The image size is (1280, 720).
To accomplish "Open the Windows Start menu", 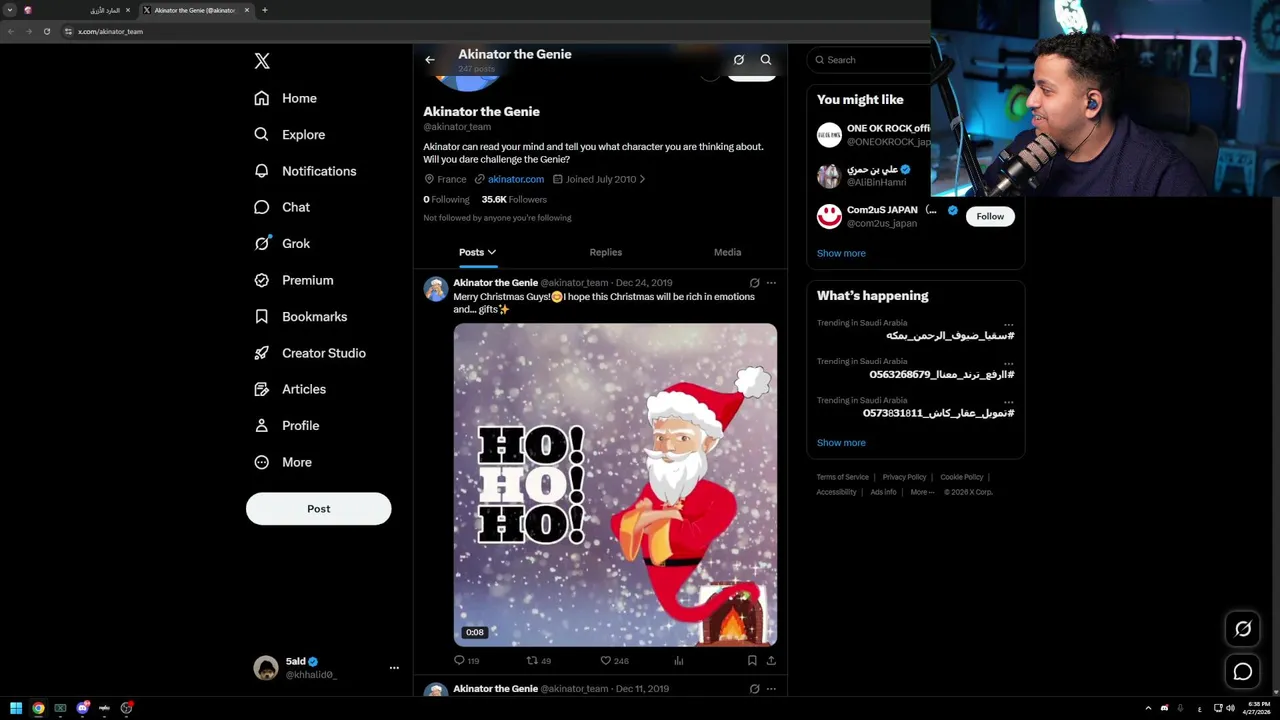I will [16, 708].
